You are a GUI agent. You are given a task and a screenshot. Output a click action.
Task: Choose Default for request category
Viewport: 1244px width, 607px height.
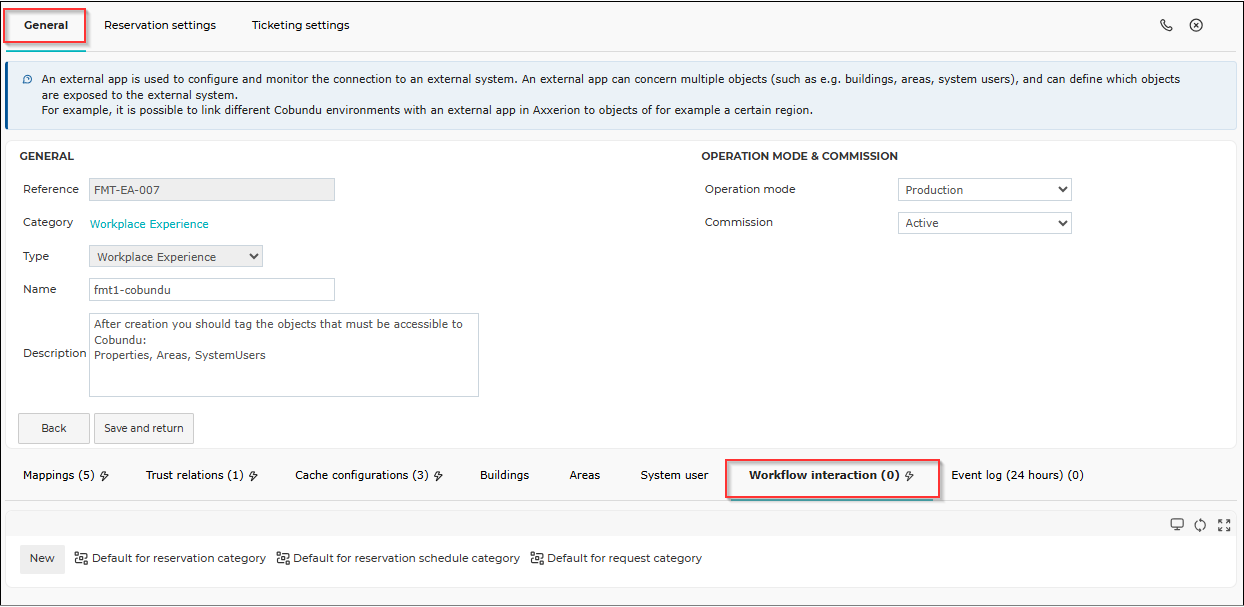[x=616, y=559]
